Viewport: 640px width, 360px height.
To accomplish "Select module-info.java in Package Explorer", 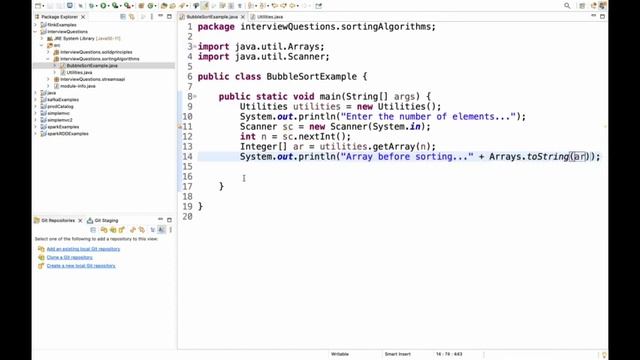I will pyautogui.click(x=78, y=86).
